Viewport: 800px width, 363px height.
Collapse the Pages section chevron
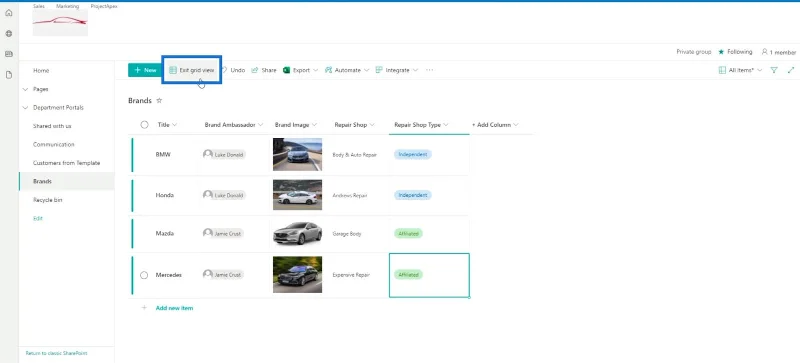(25, 89)
